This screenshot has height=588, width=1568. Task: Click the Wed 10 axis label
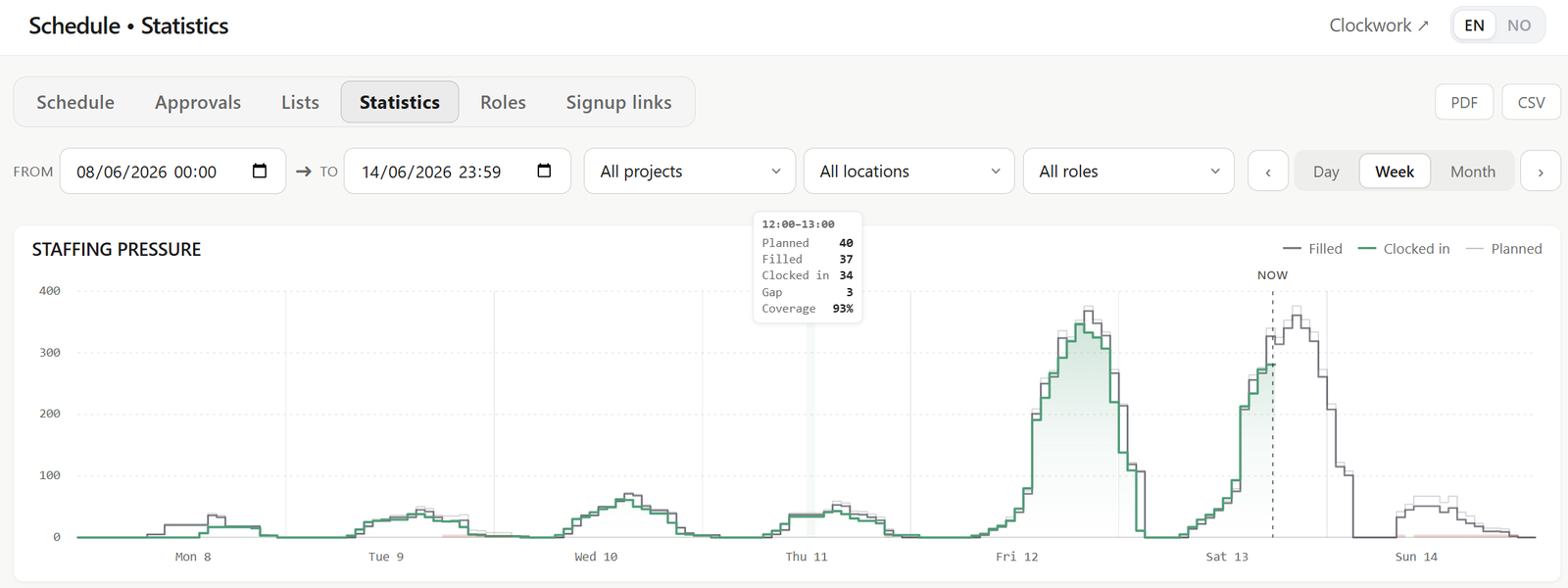pos(596,557)
